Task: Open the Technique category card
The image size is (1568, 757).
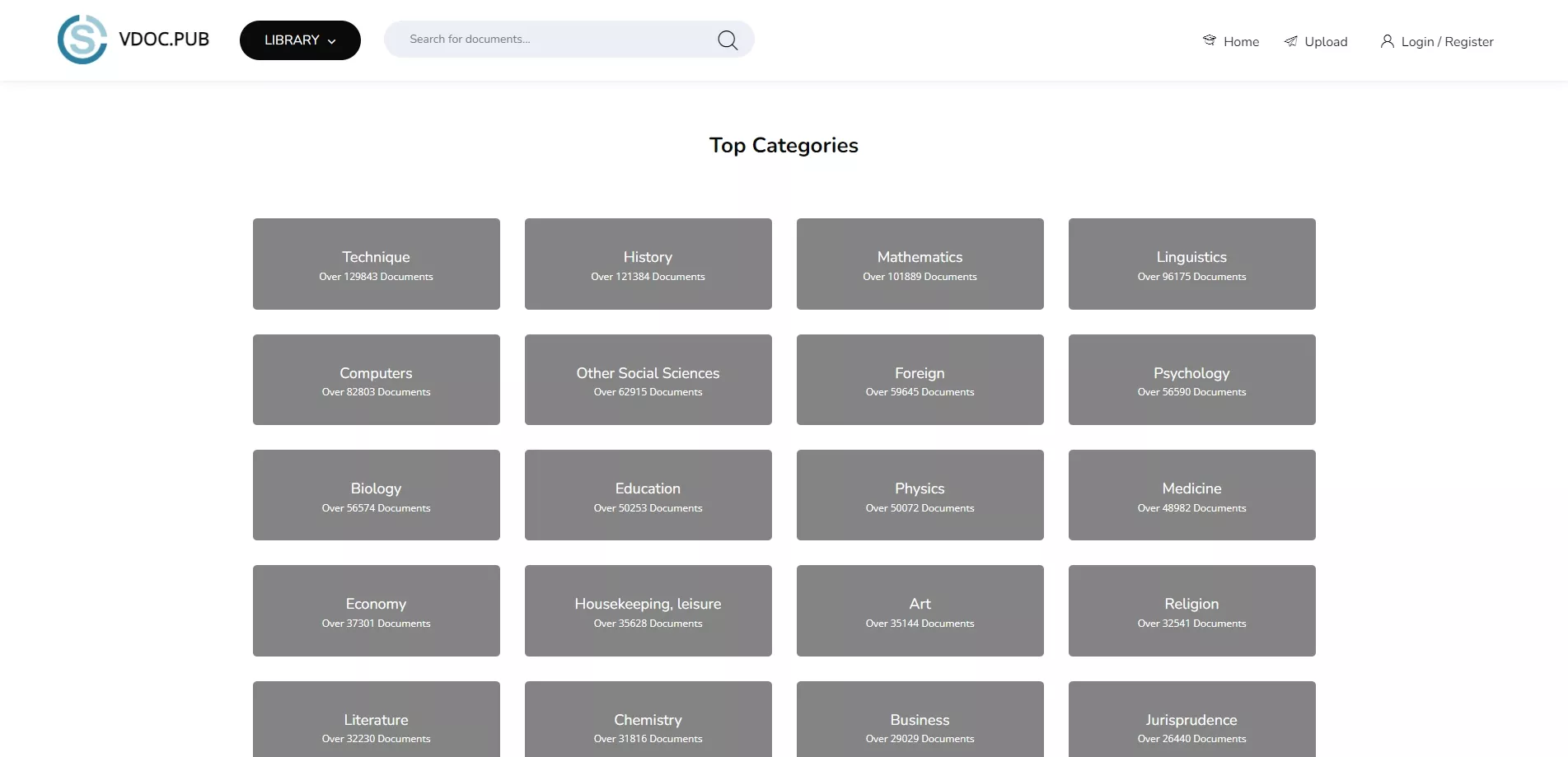Action: tap(377, 264)
